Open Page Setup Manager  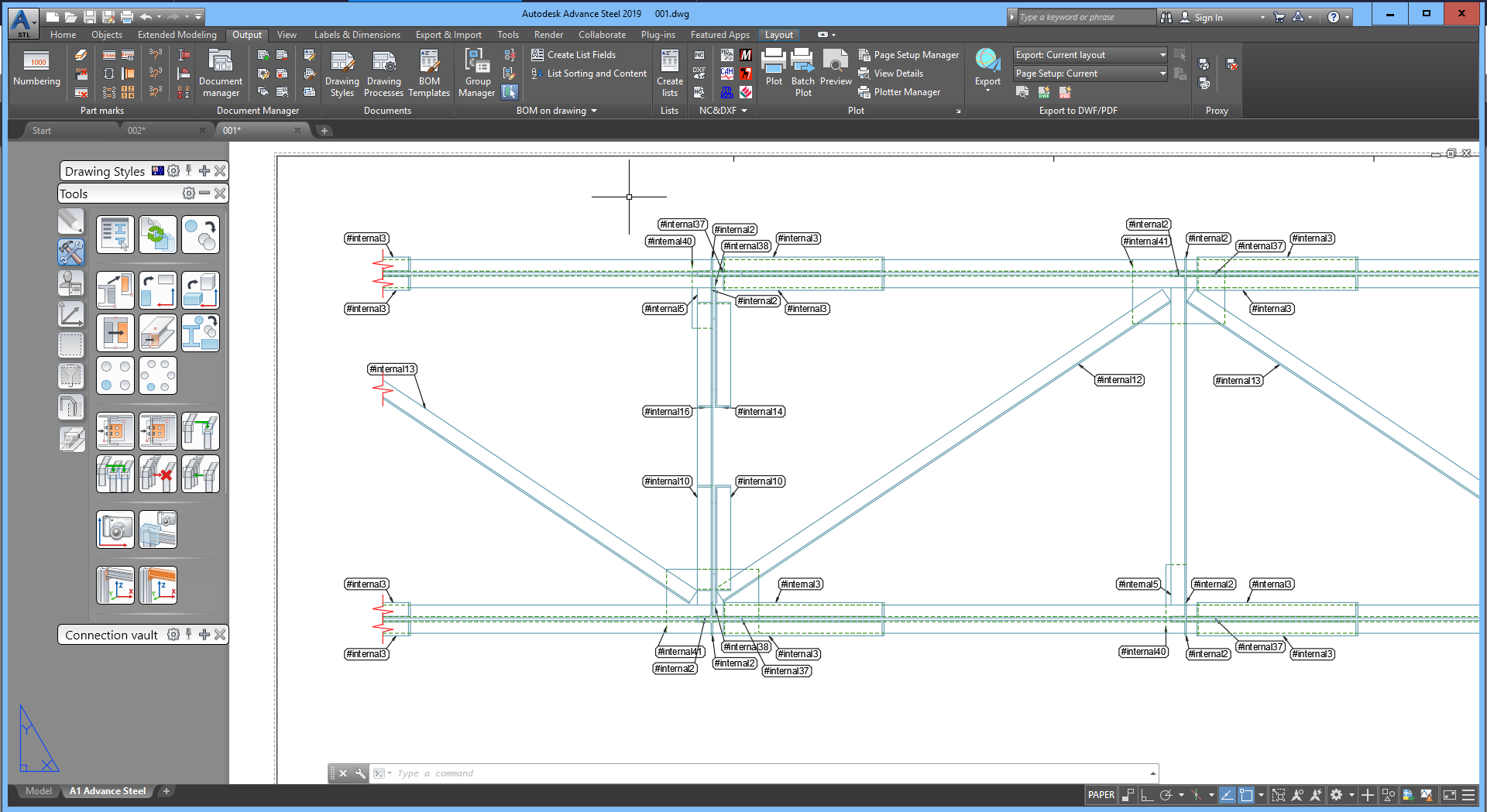tap(910, 54)
